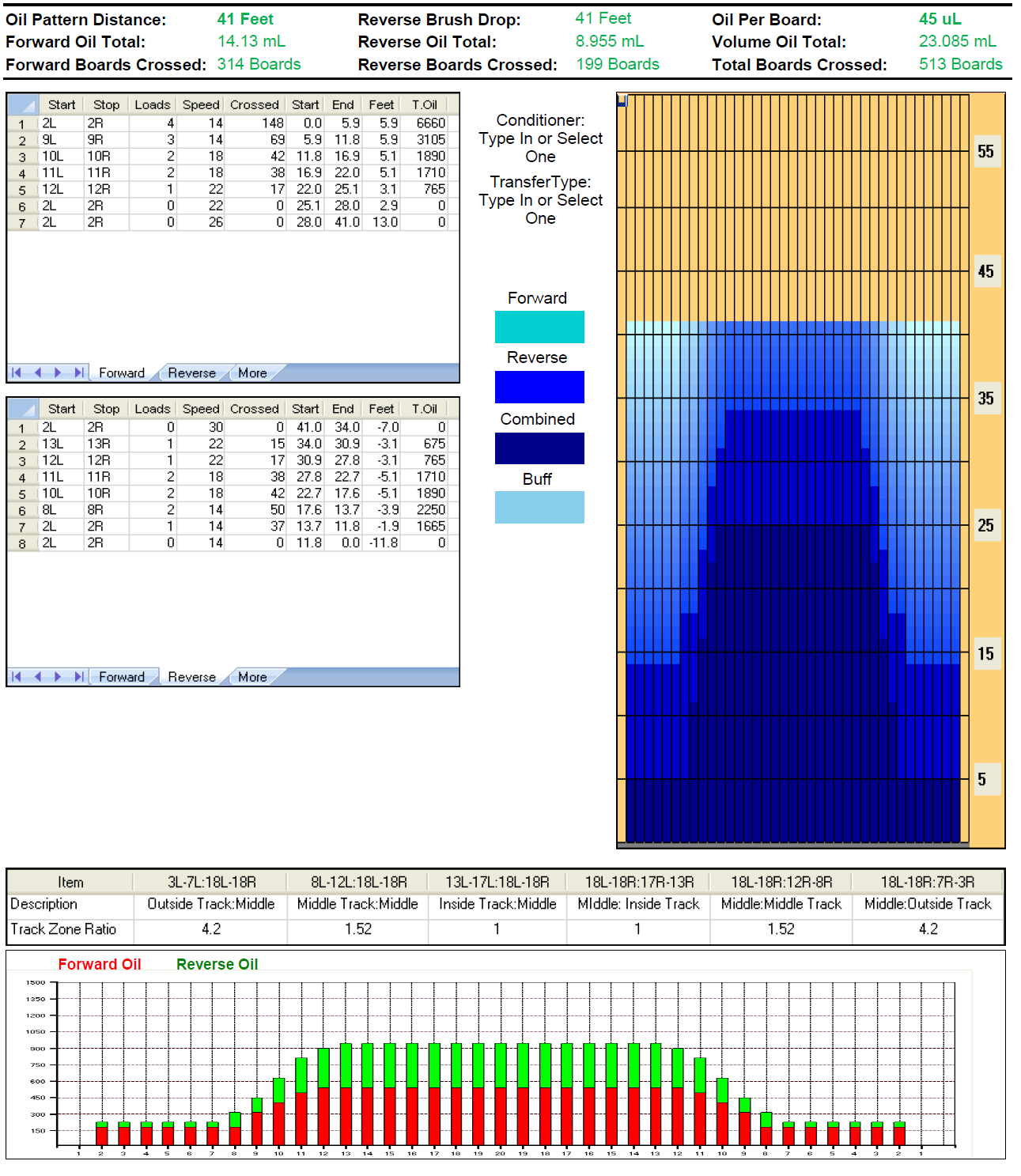Click select-all corner of the upper table
The image size is (1021, 1176).
pos(22,104)
